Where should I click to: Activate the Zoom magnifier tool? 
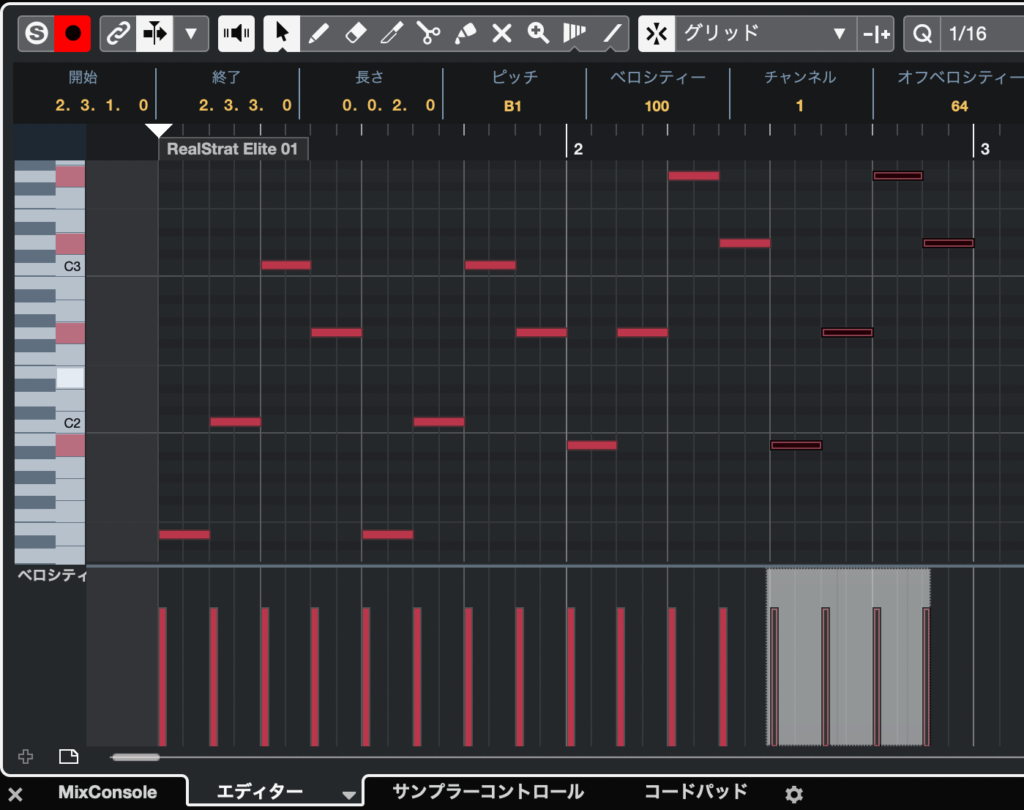(539, 34)
